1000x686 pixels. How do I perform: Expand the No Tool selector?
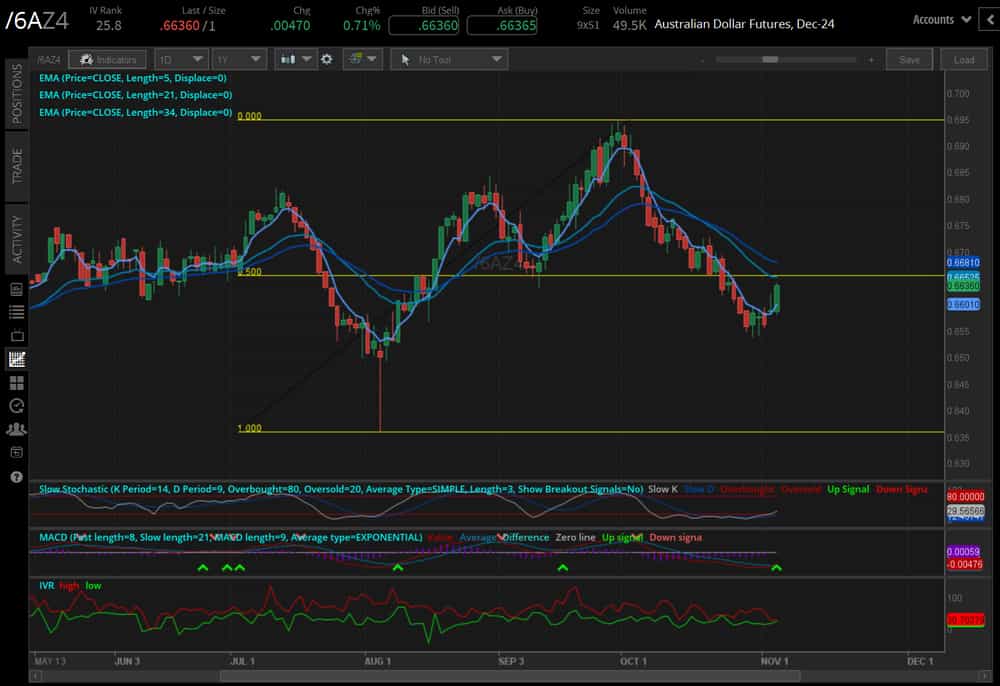point(449,59)
